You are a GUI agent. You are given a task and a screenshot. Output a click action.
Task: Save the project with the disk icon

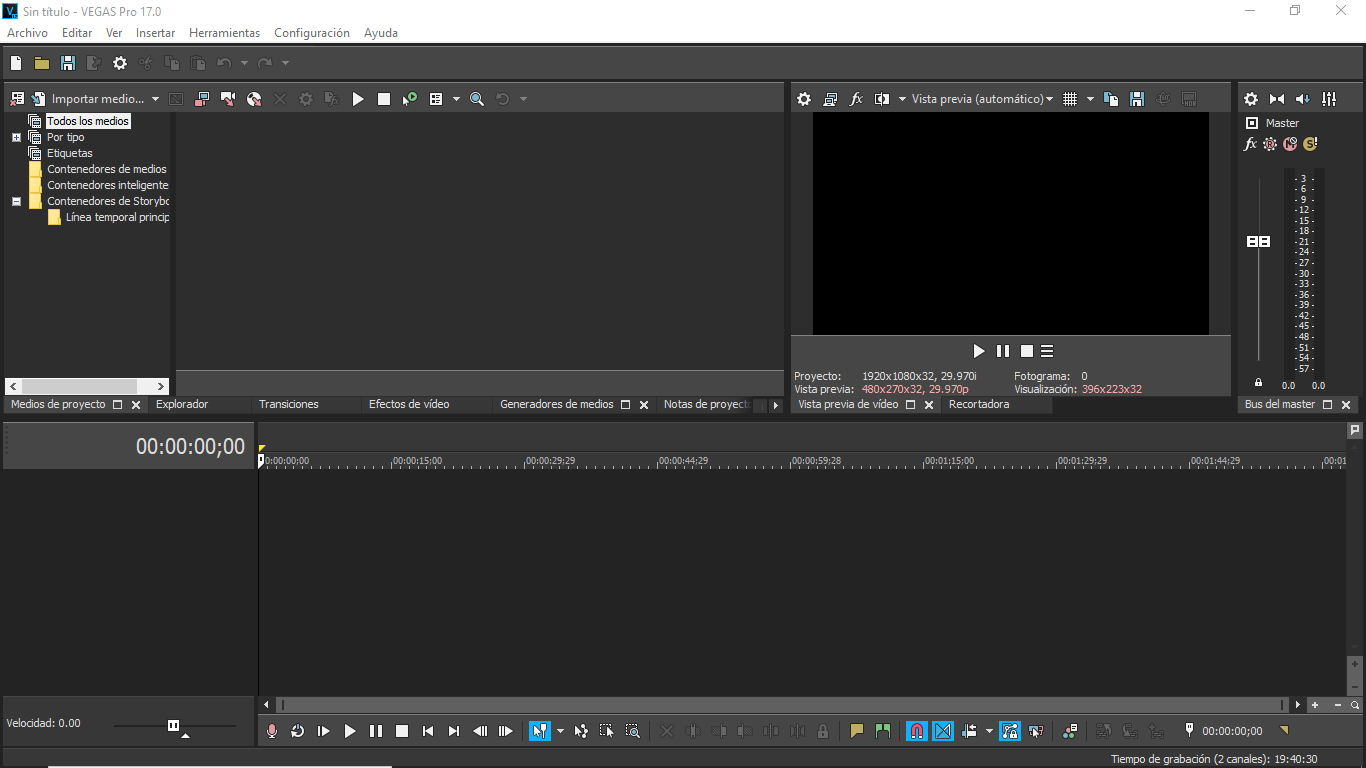point(68,63)
